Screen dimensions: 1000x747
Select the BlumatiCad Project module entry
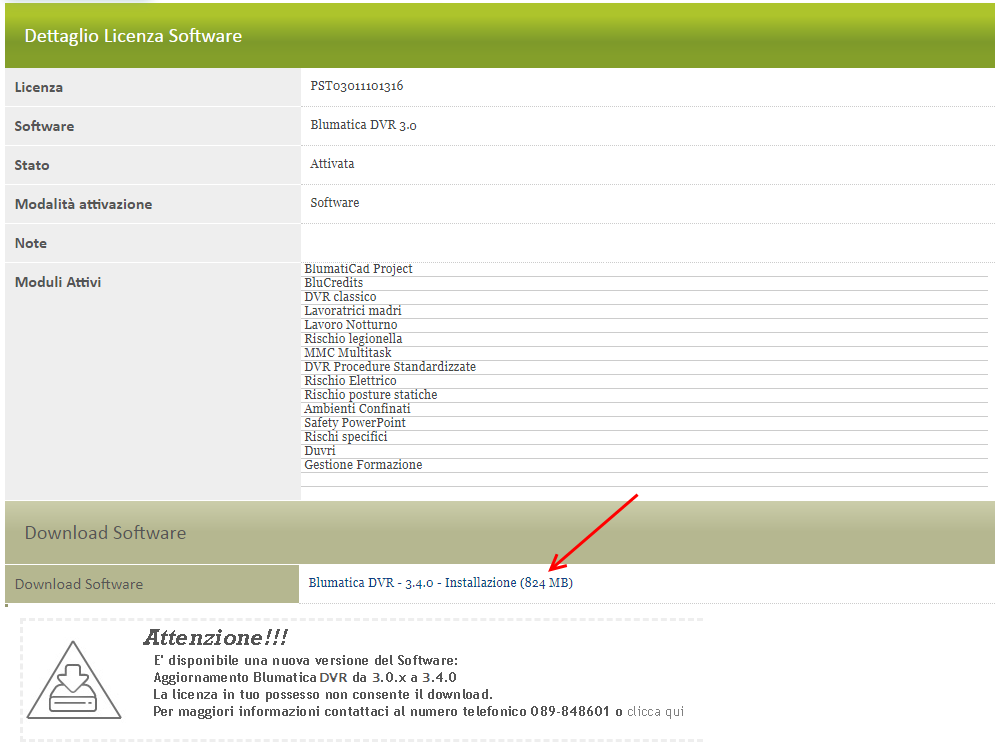pos(358,269)
